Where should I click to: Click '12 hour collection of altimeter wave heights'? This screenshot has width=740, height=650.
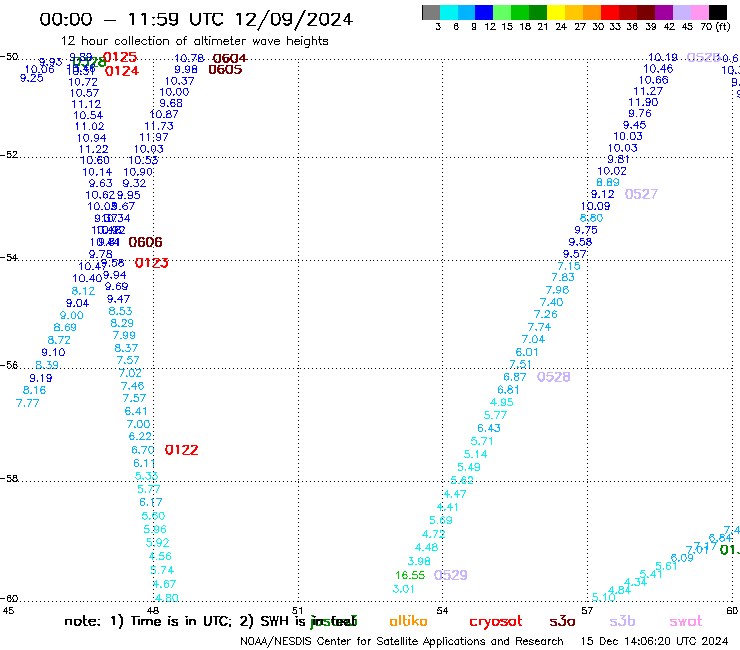coord(194,41)
